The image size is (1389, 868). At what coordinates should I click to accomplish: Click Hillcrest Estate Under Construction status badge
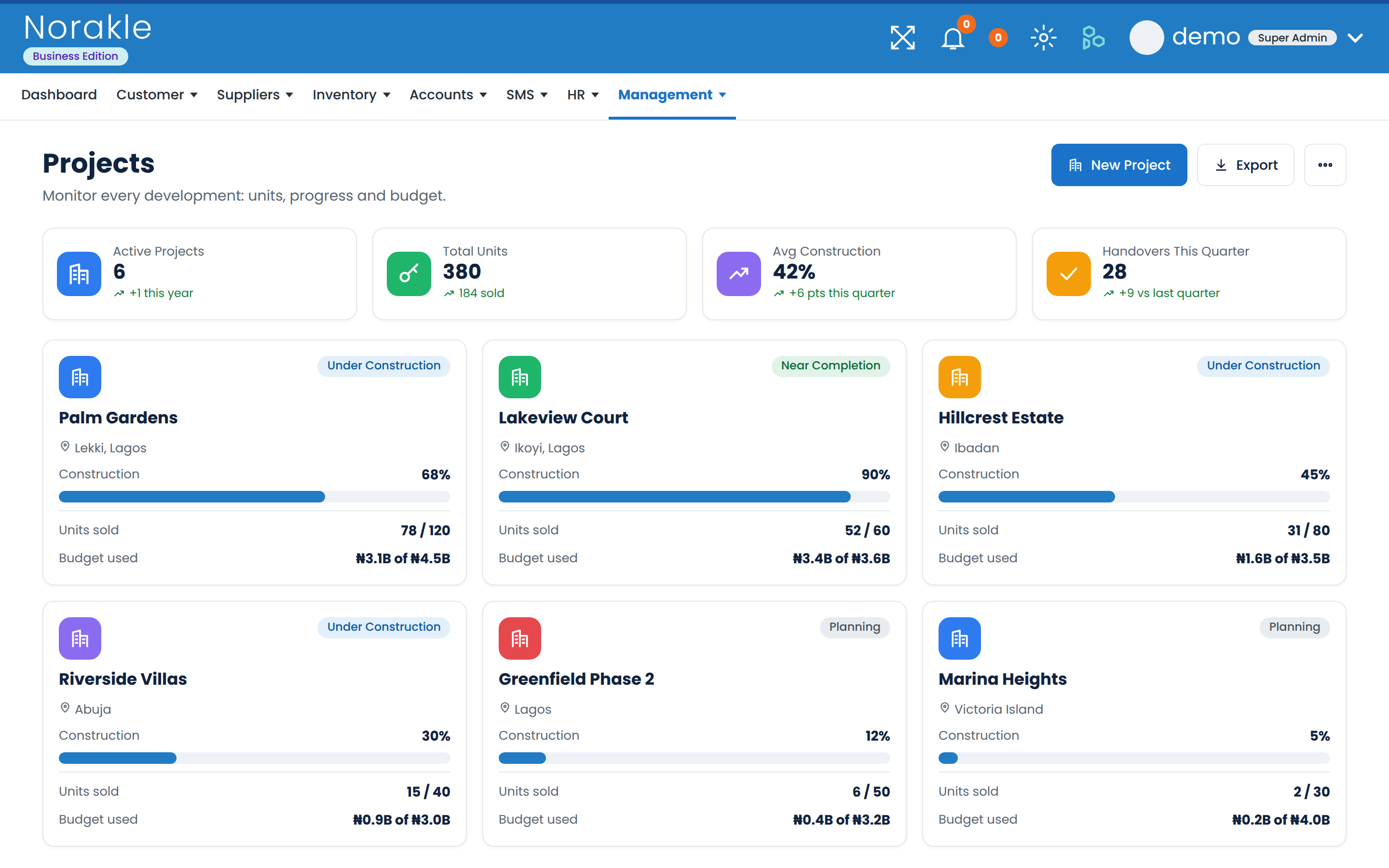click(1263, 366)
